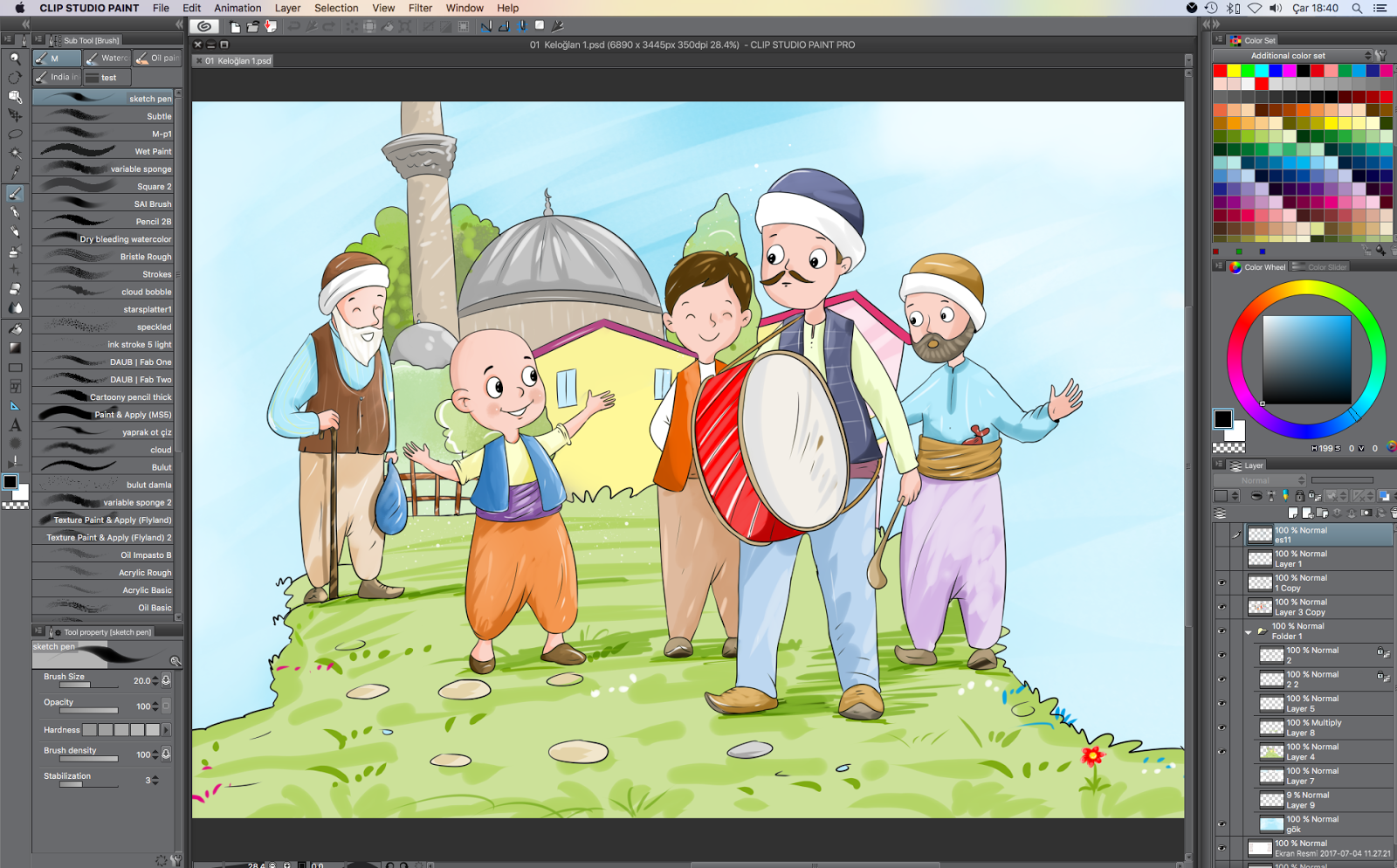Toggle visibility of Layer 4
1397x868 pixels.
pos(1222,752)
